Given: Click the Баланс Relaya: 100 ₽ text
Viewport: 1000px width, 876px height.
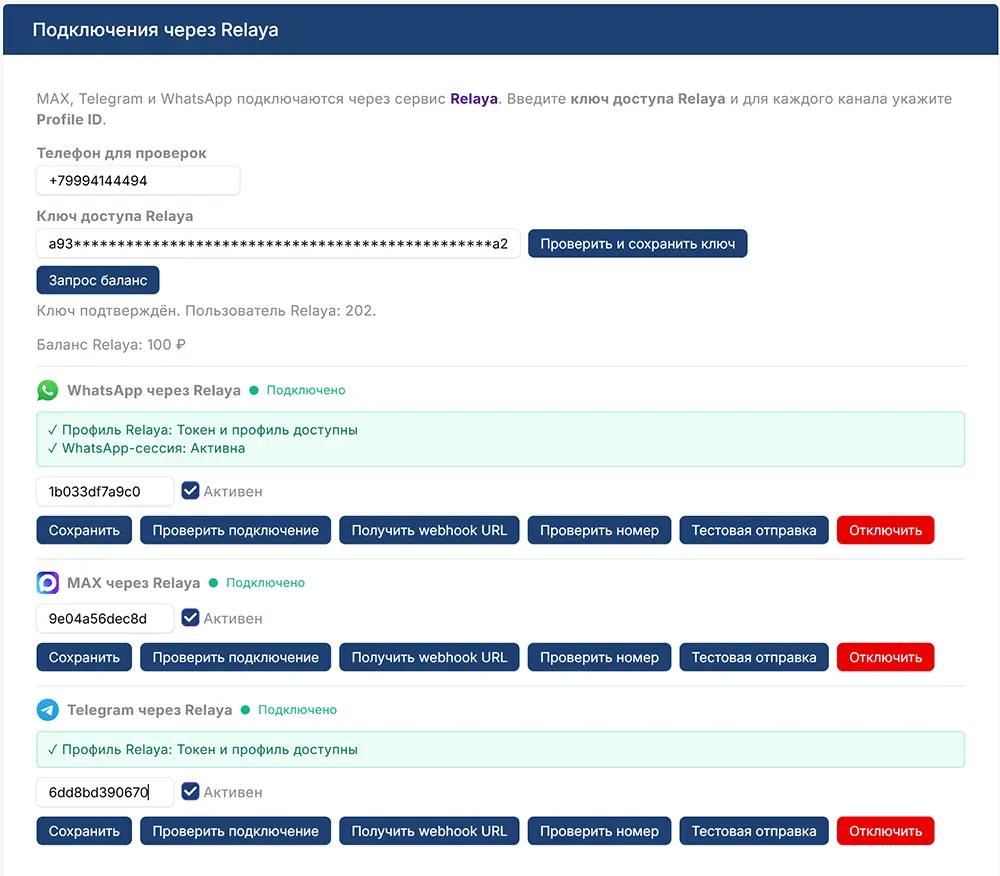Looking at the screenshot, I should pos(111,345).
